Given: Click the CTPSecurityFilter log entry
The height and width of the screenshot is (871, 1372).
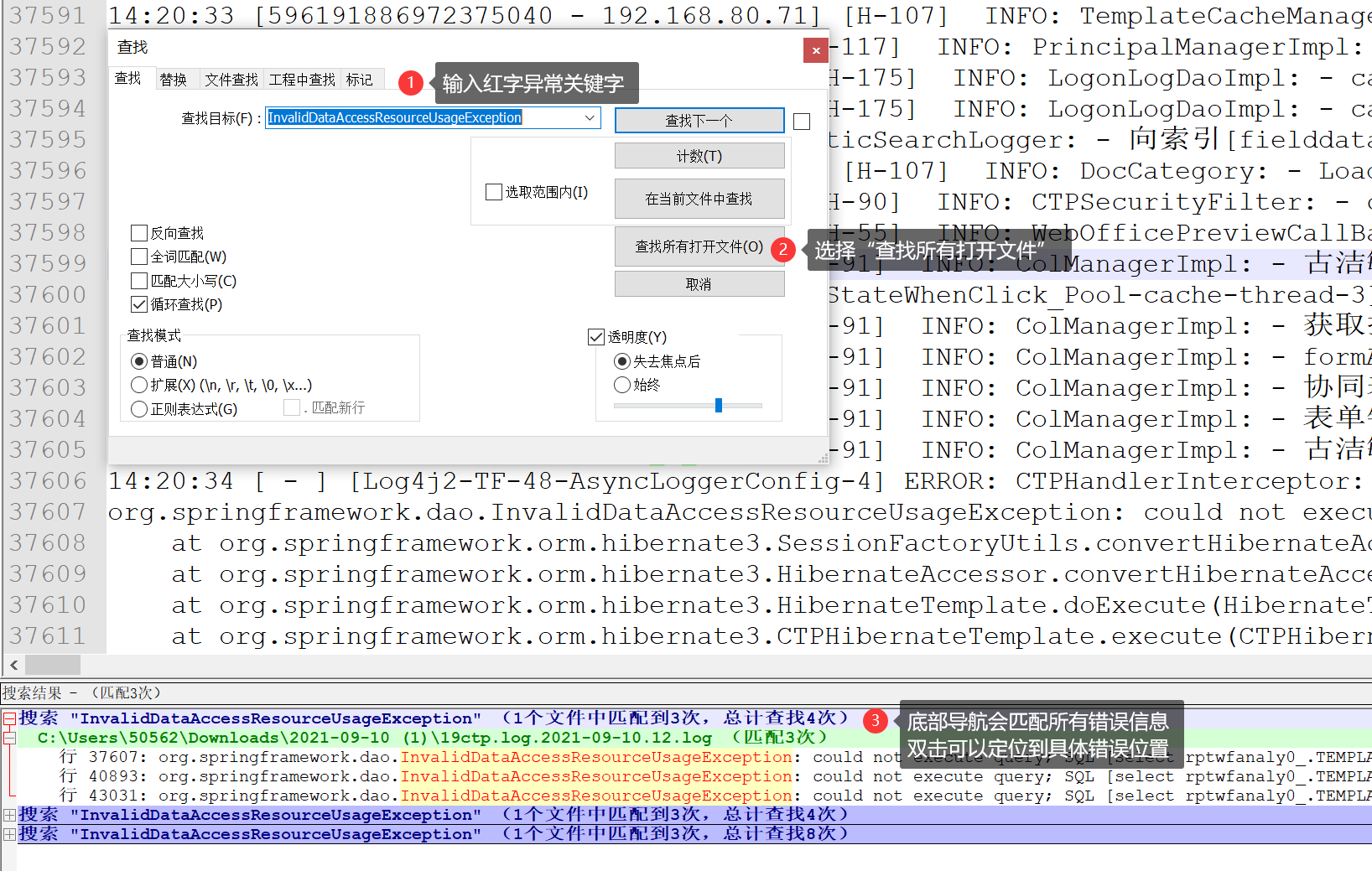Looking at the screenshot, I should coord(1100,202).
